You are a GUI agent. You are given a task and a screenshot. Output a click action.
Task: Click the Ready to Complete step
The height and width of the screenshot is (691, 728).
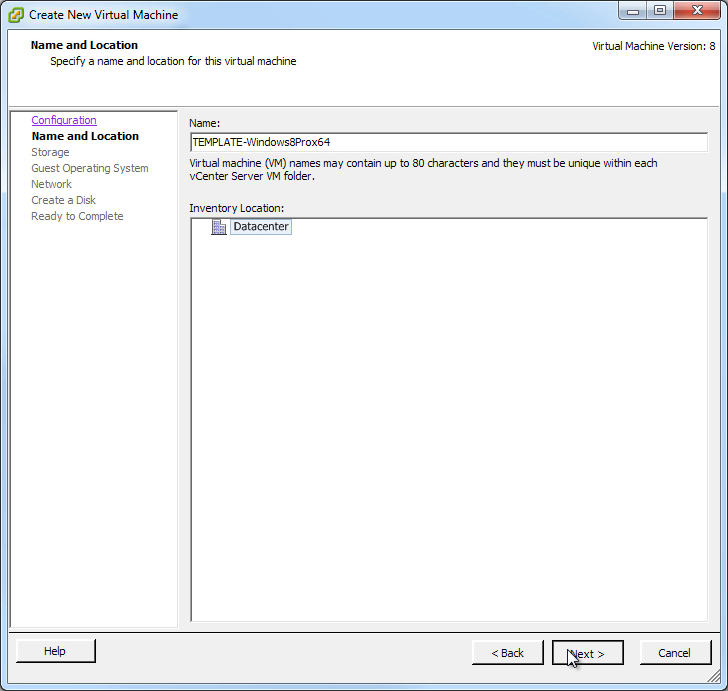click(77, 216)
